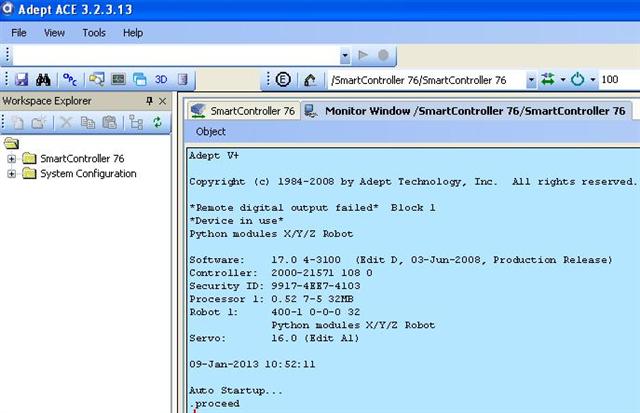640x413 pixels.
Task: Click the grayed record/stop circle button
Action: (383, 55)
